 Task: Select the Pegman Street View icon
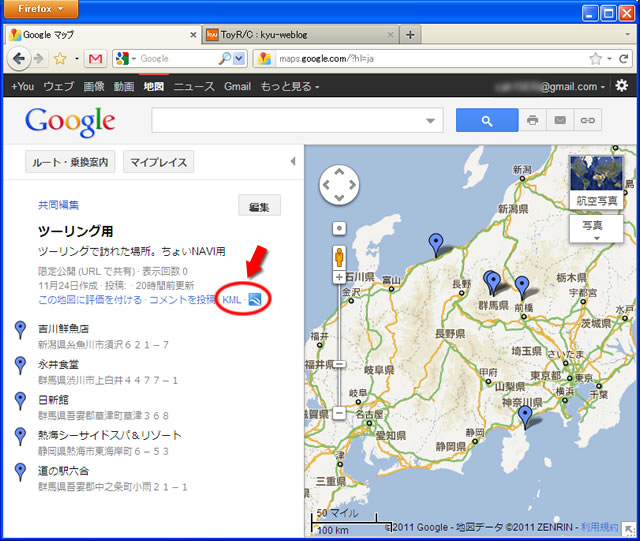click(339, 257)
